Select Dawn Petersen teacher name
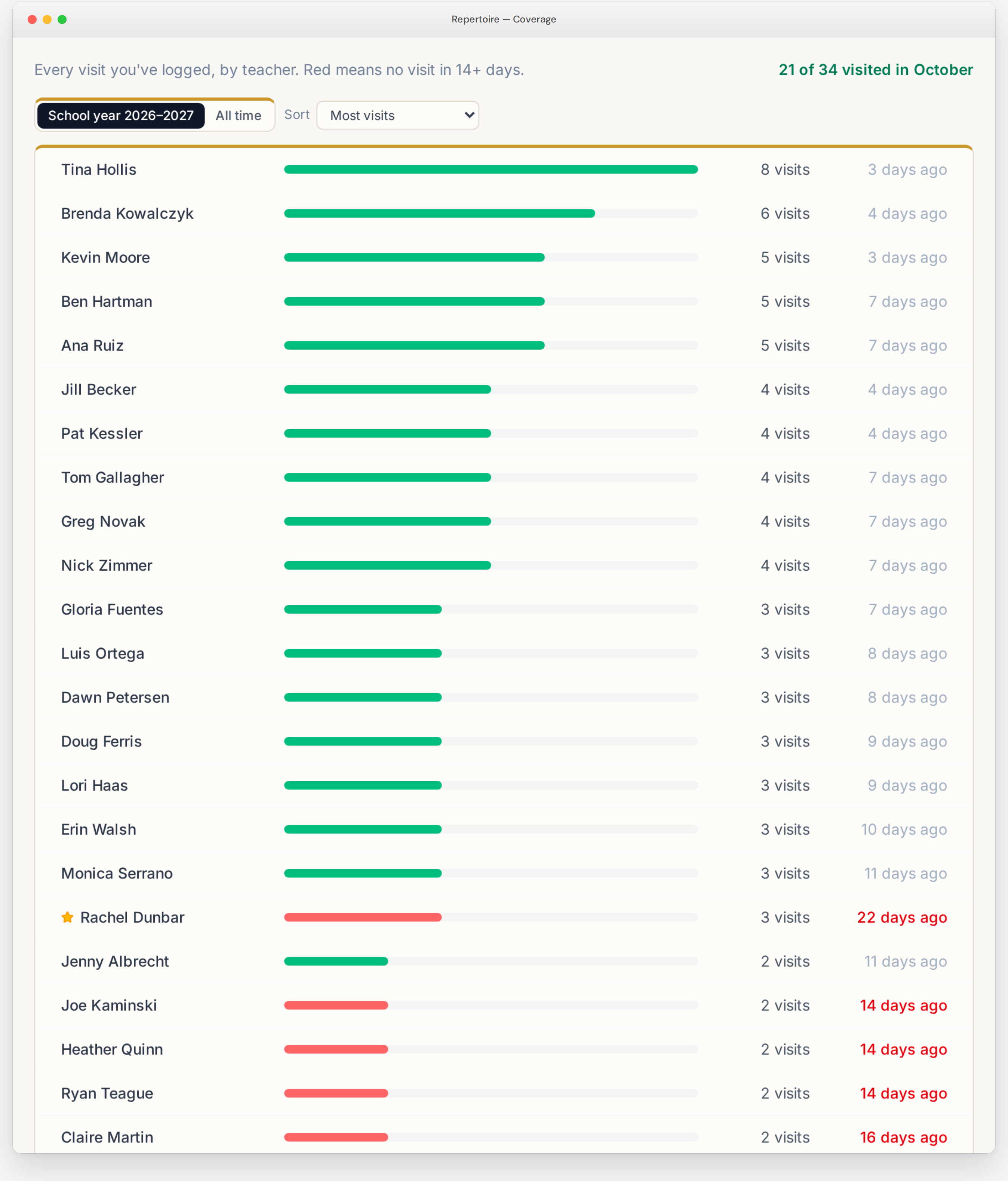 tap(115, 697)
